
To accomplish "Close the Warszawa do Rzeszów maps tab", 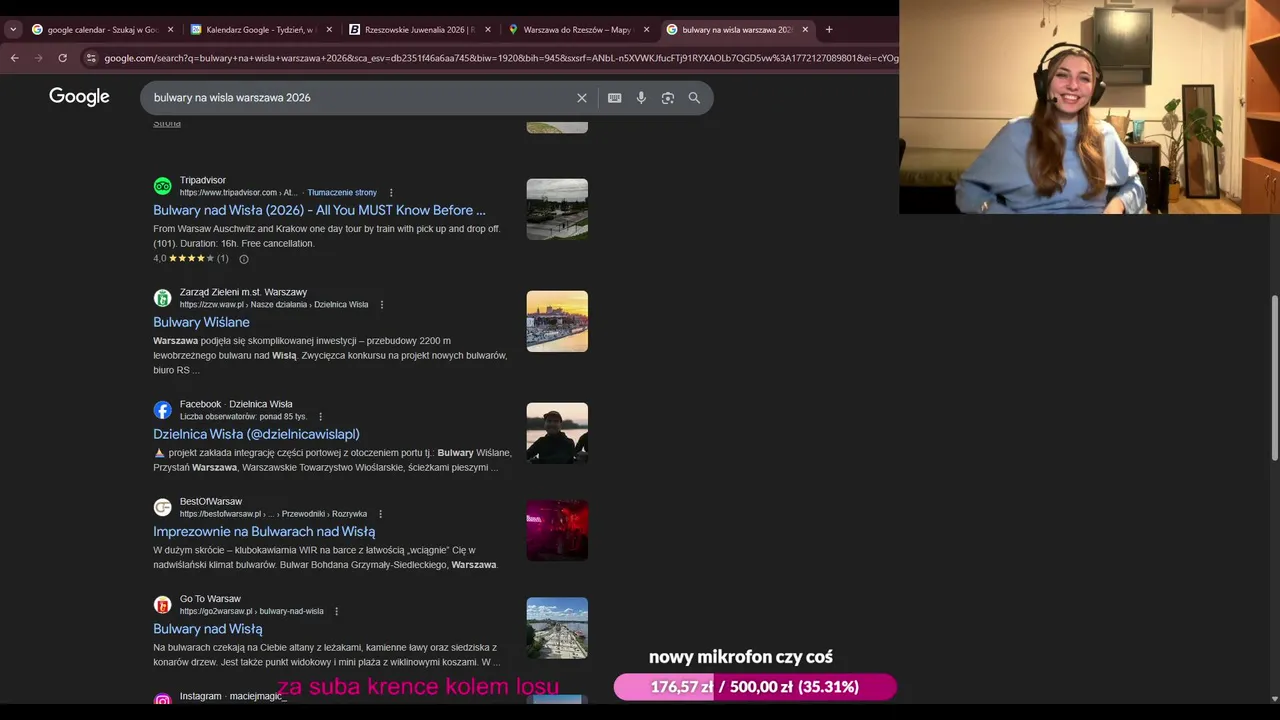I will [646, 29].
